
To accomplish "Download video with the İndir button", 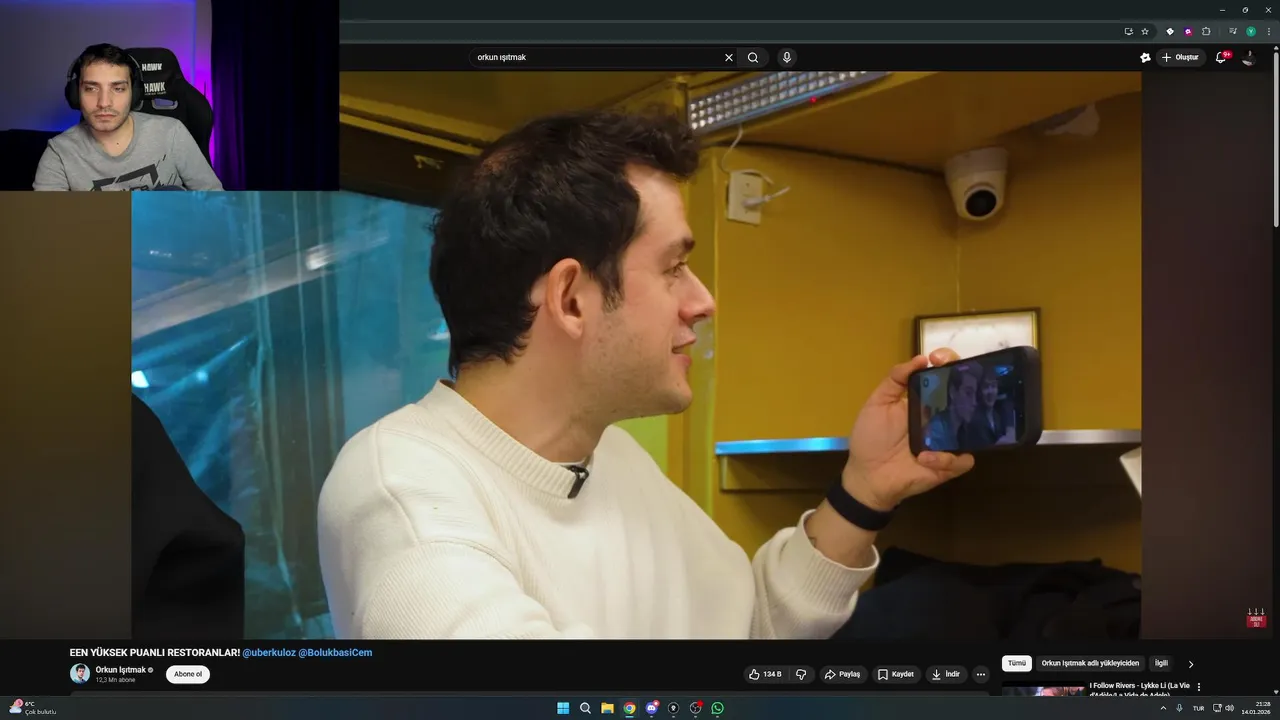I will [946, 674].
